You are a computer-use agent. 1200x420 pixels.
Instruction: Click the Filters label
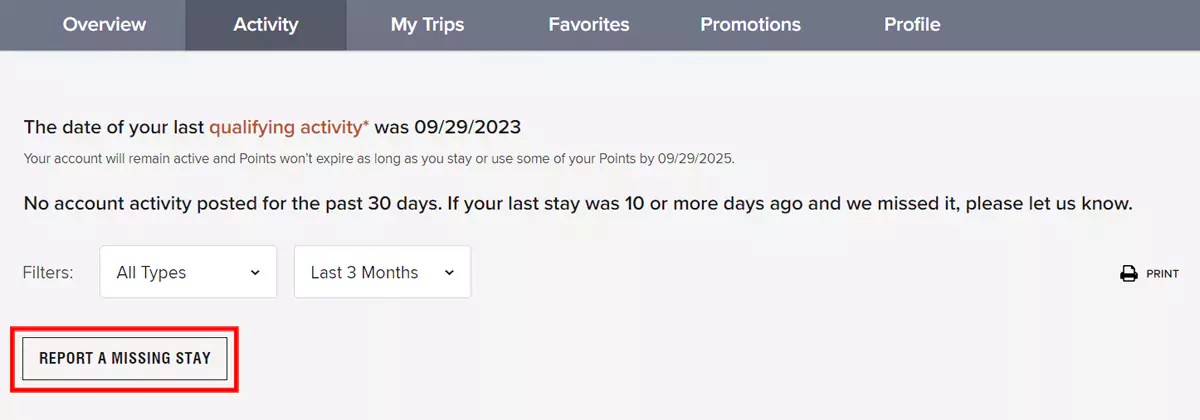point(48,272)
